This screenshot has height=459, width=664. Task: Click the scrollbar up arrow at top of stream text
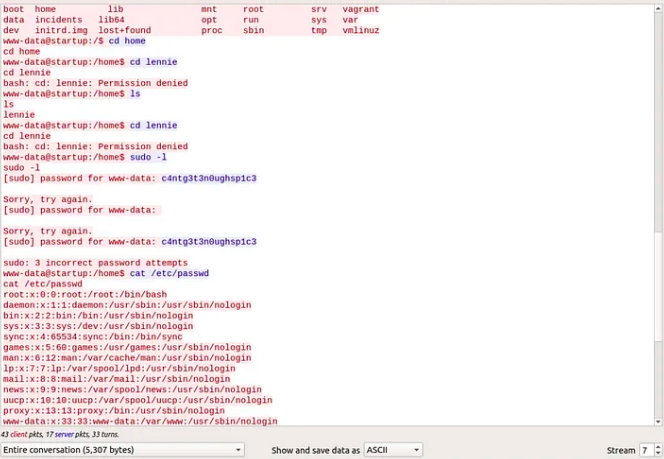pyautogui.click(x=658, y=8)
